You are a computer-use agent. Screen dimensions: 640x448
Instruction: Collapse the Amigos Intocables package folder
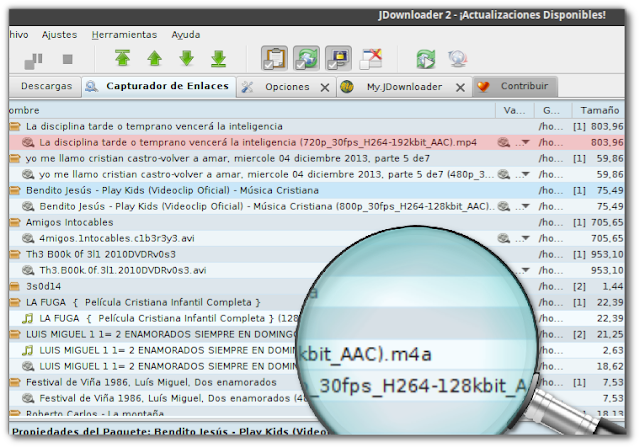point(15,222)
